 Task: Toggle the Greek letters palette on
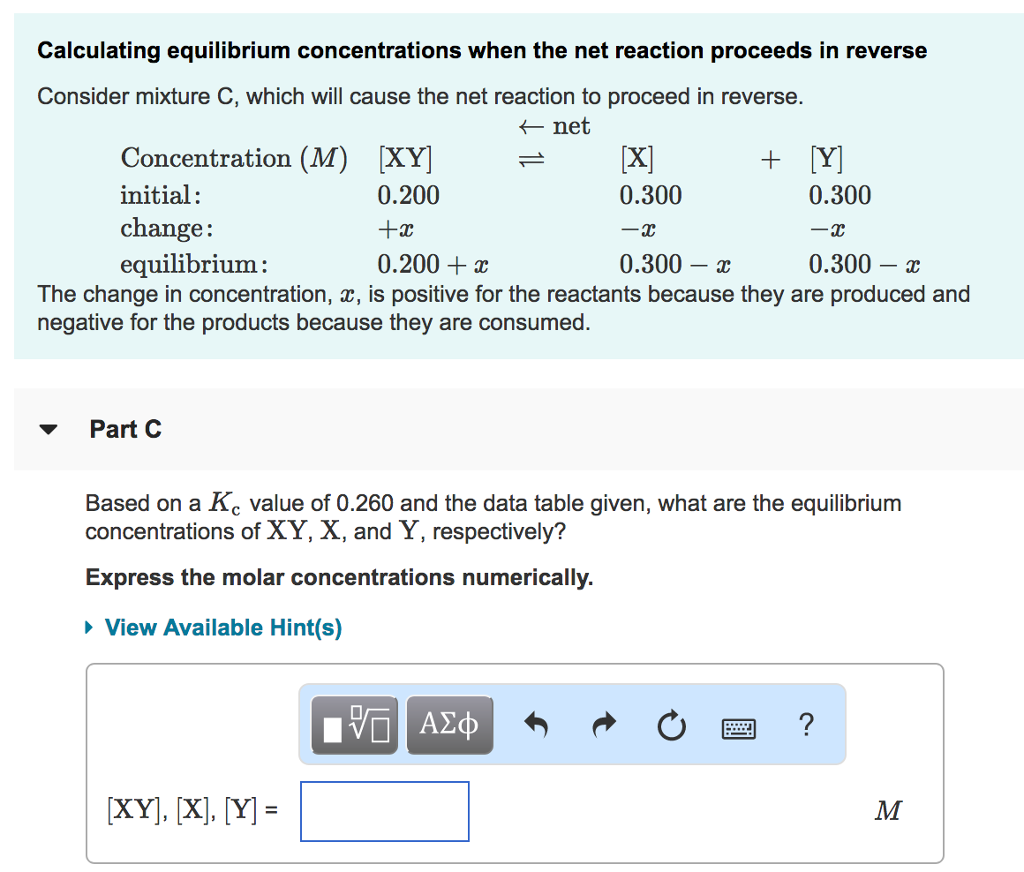click(449, 725)
